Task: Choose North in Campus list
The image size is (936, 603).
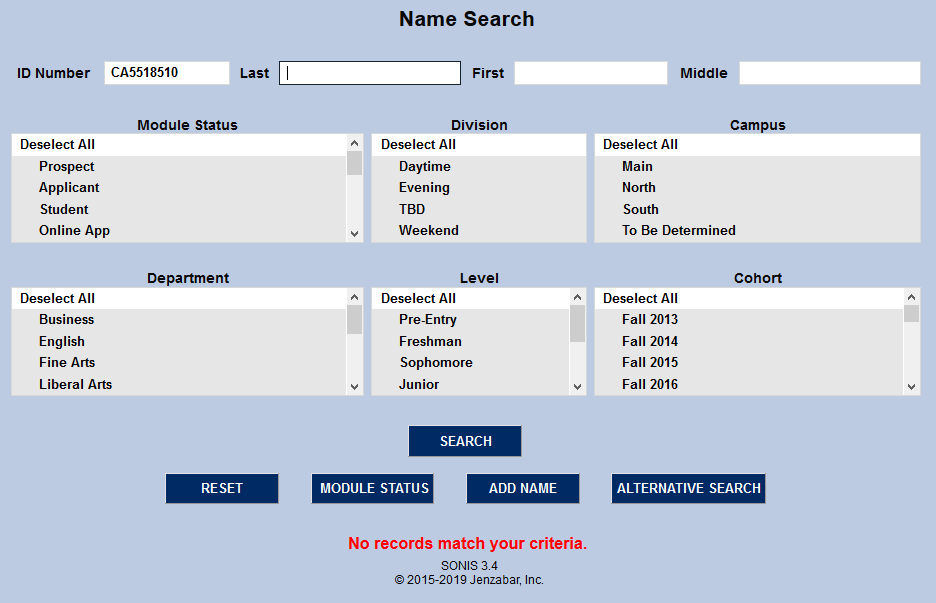Action: 639,188
